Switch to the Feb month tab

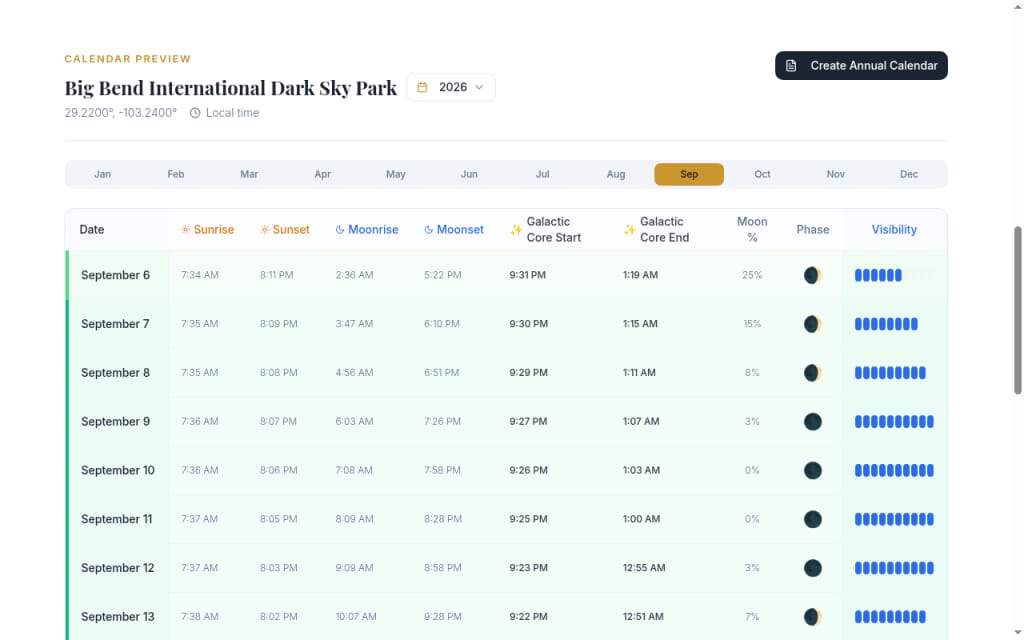176,174
